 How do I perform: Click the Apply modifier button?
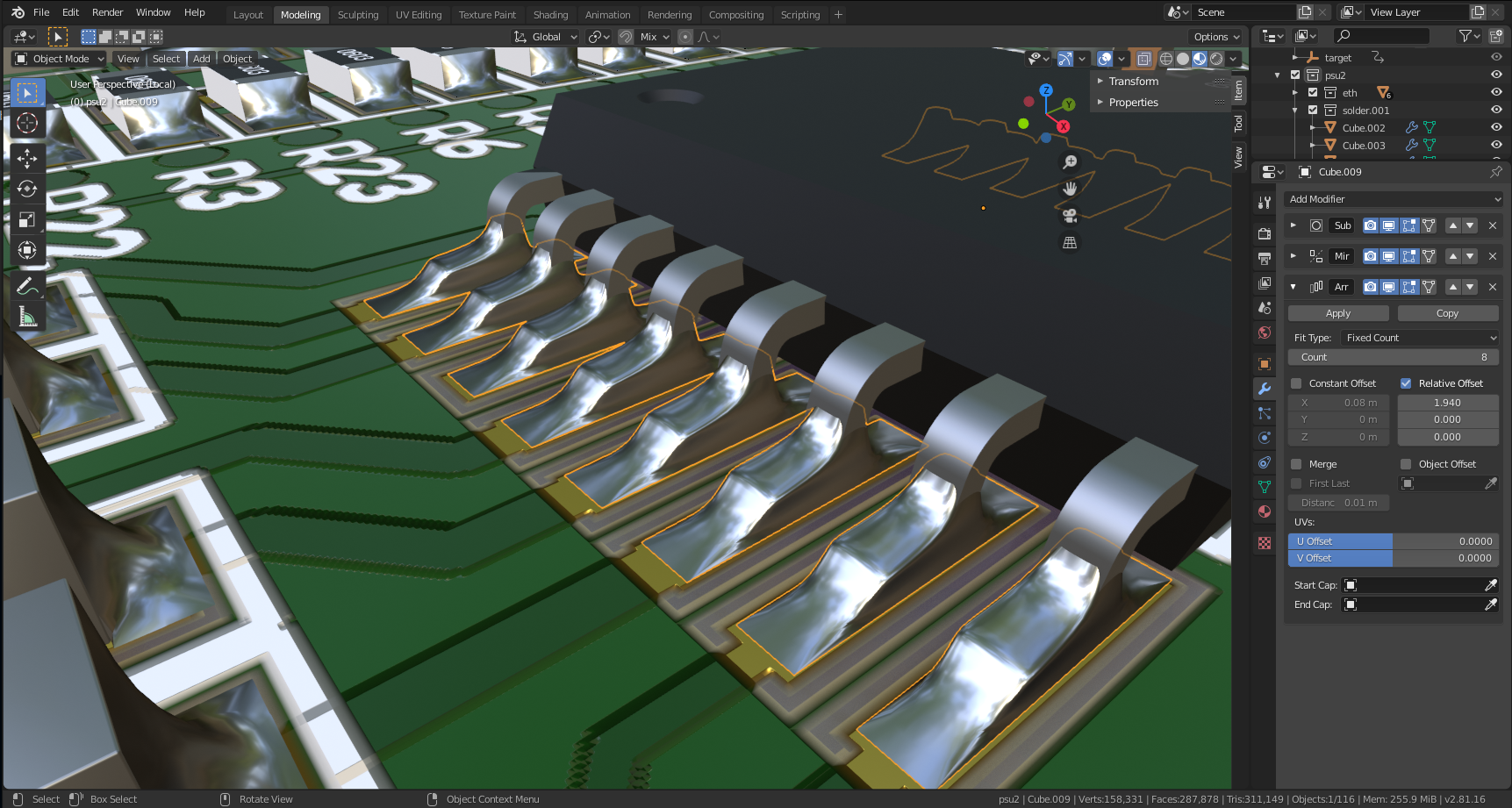click(1338, 313)
